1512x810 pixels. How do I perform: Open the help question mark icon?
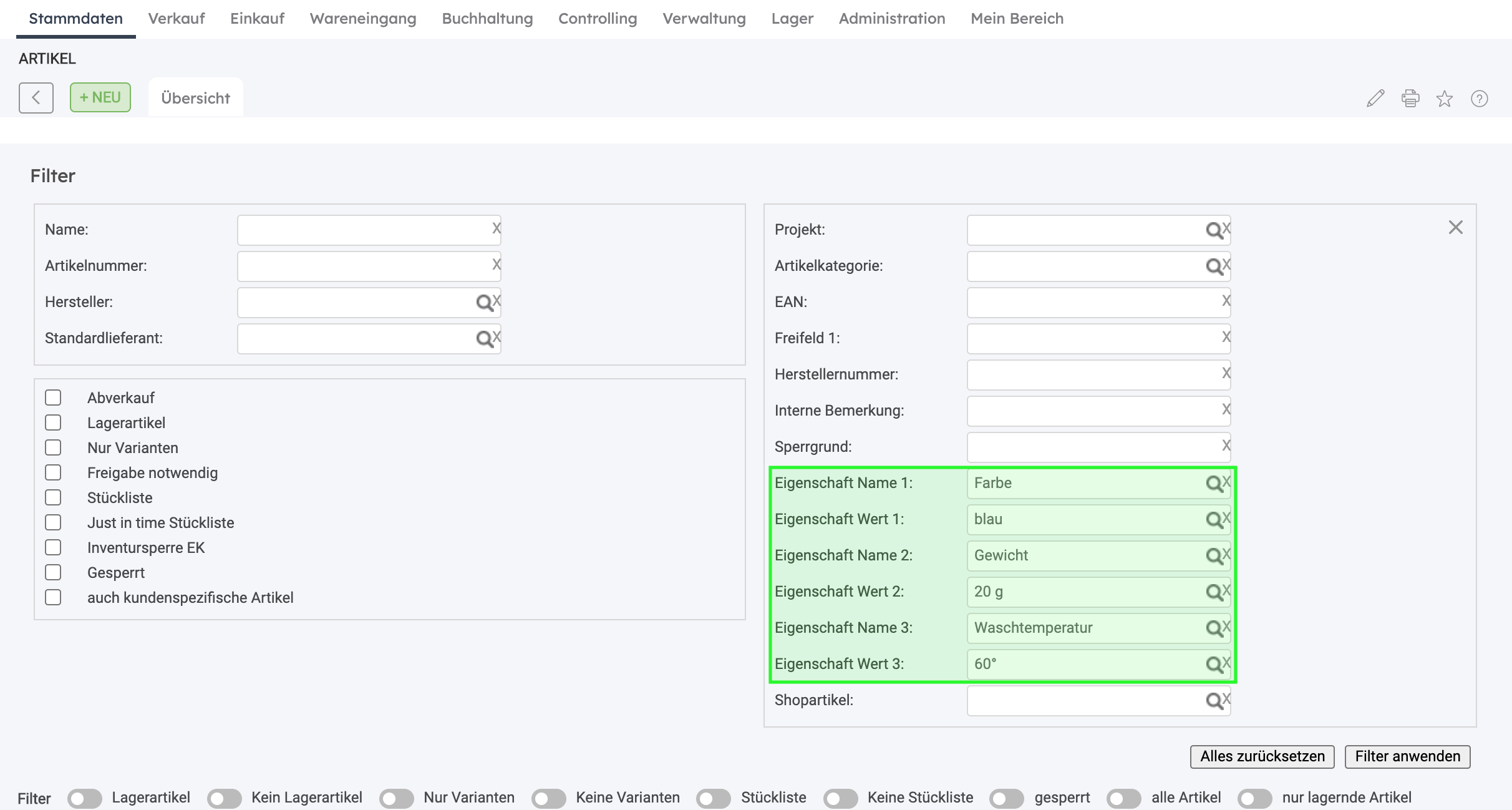point(1480,99)
